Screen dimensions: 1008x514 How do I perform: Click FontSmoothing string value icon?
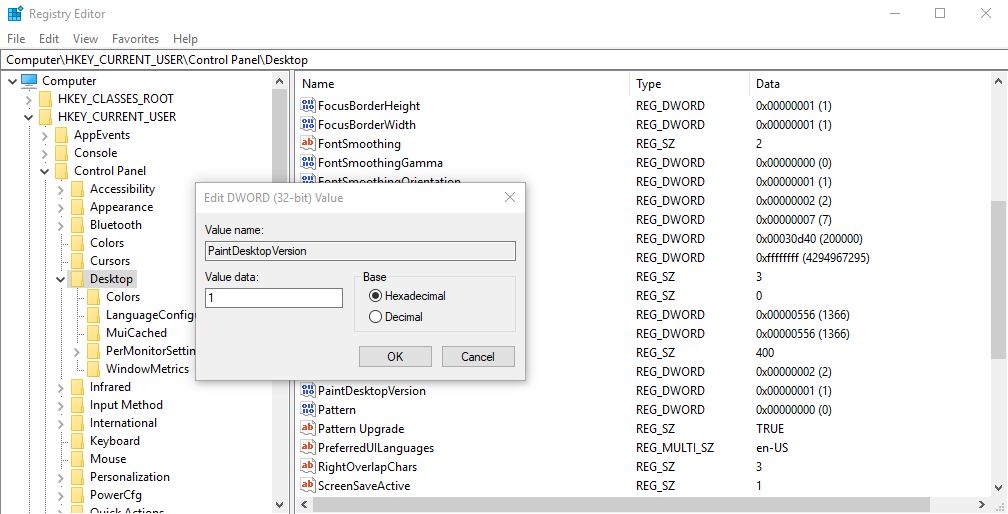tap(308, 144)
